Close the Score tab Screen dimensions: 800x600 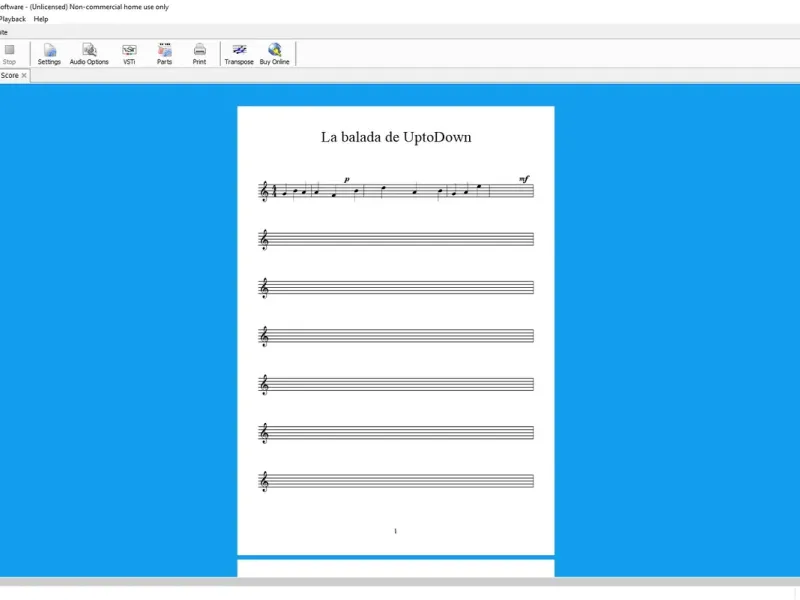click(x=24, y=76)
